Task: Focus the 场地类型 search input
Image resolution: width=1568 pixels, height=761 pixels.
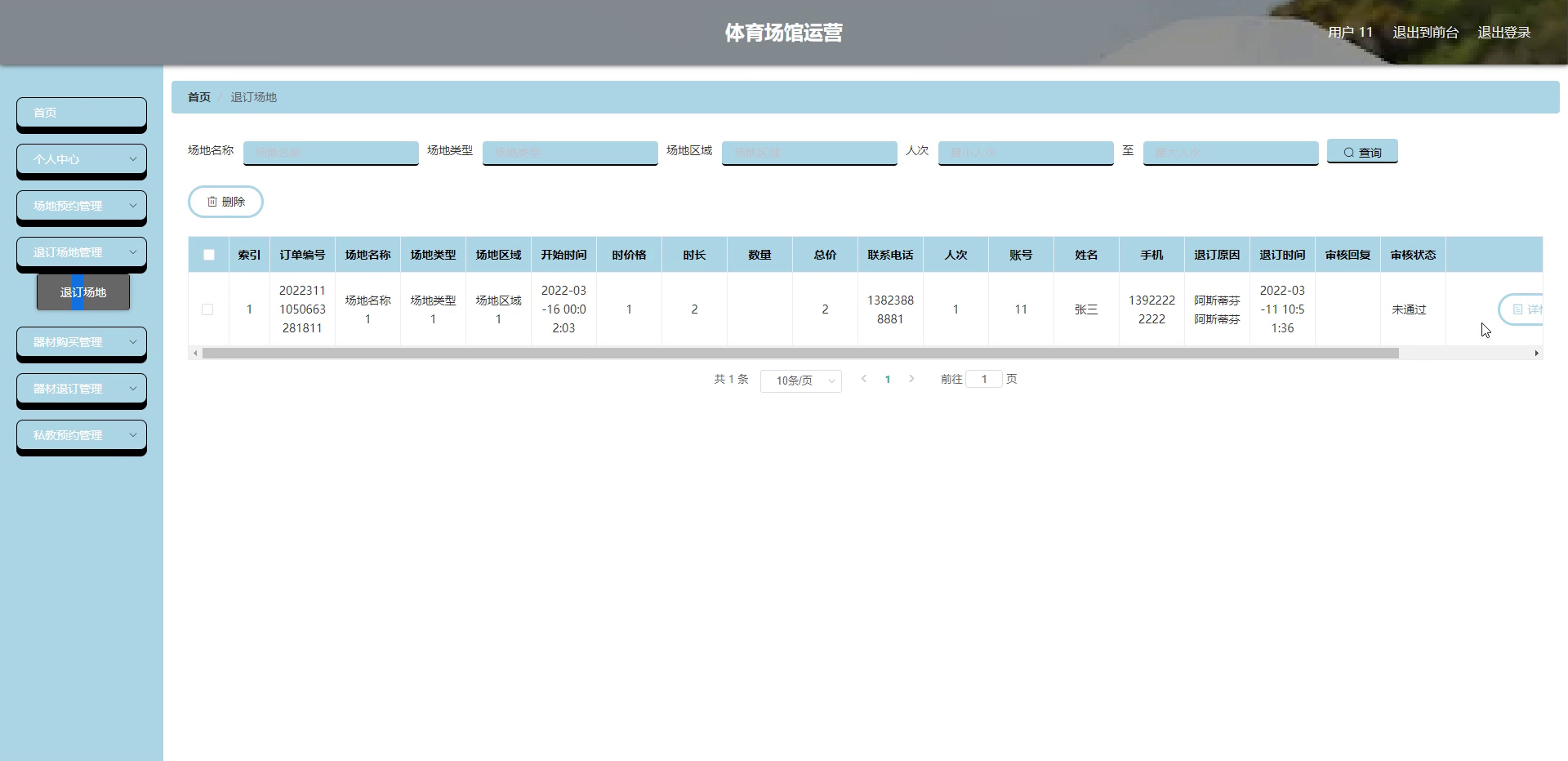Action: [570, 153]
